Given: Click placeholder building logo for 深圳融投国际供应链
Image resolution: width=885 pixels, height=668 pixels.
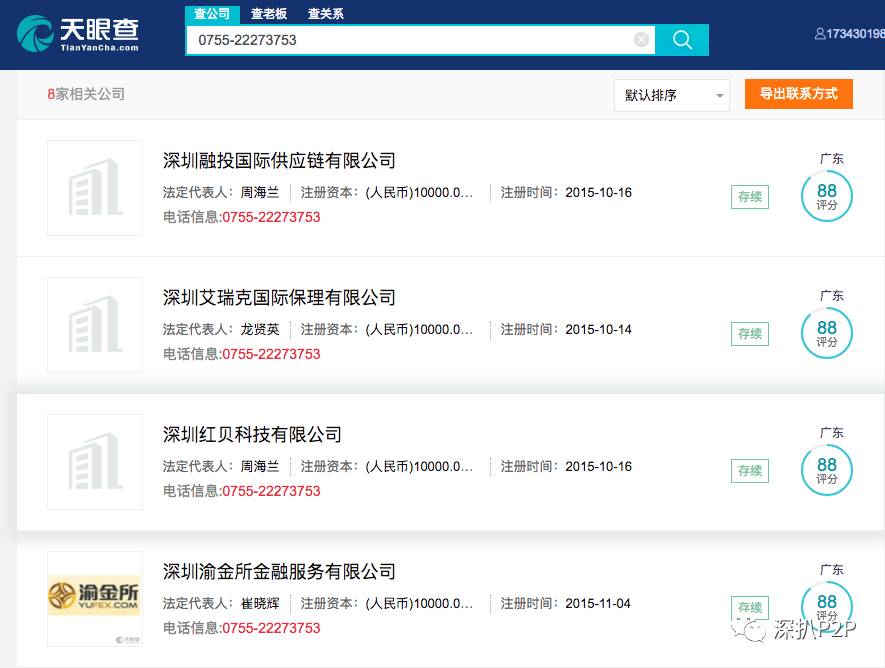Looking at the screenshot, I should (95, 188).
